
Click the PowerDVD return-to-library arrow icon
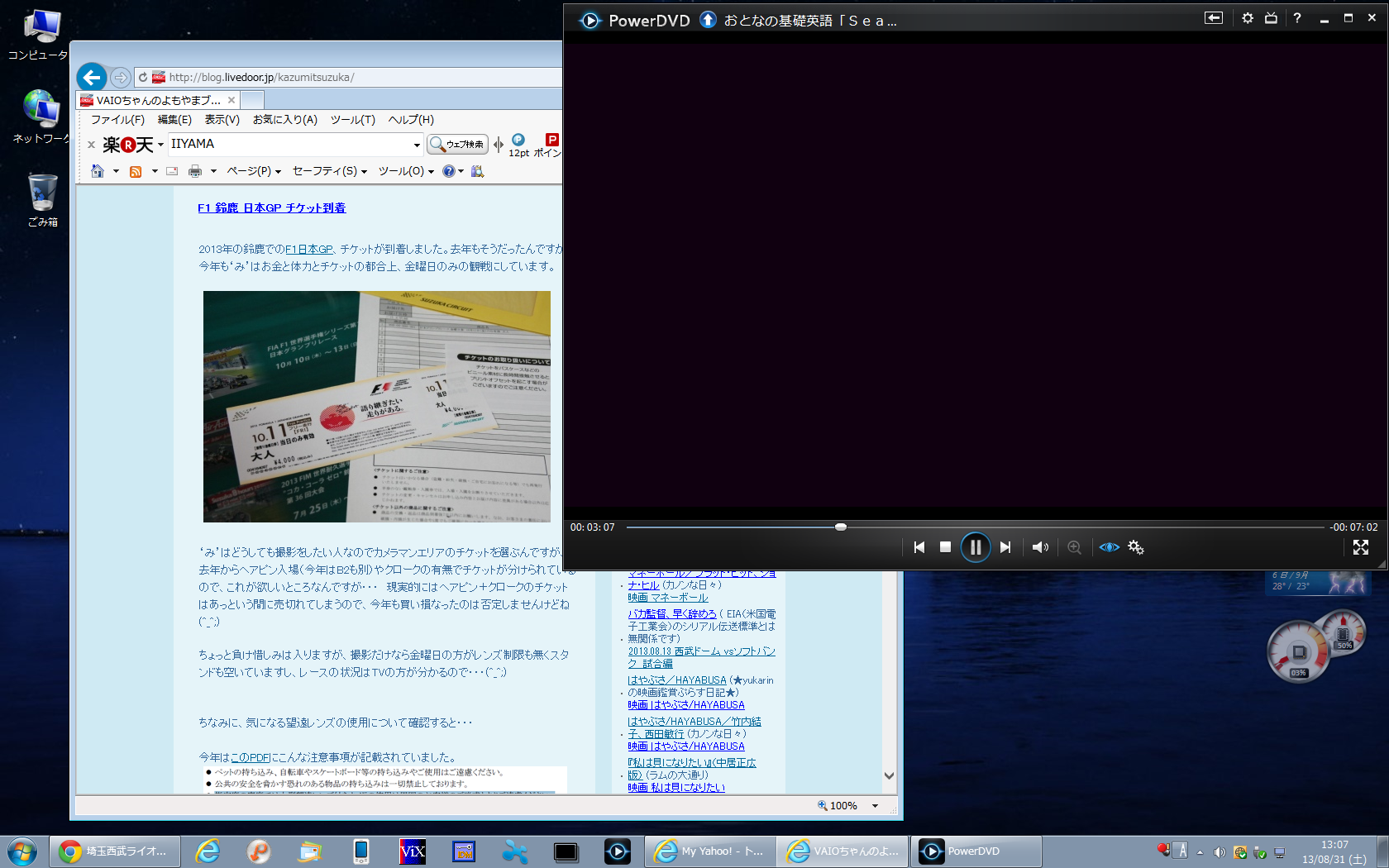point(1213,18)
